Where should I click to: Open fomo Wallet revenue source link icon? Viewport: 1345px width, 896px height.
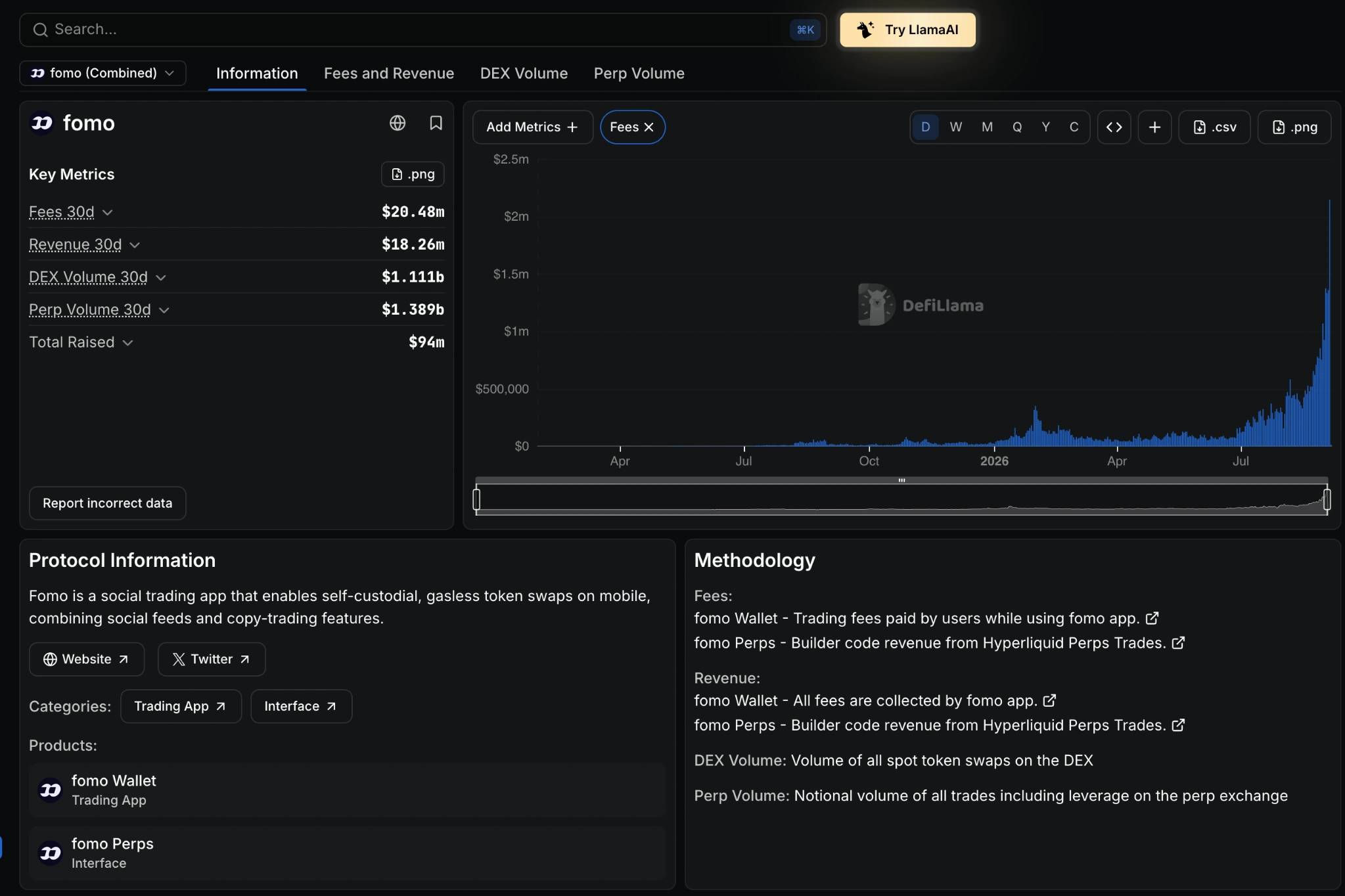[x=1049, y=700]
